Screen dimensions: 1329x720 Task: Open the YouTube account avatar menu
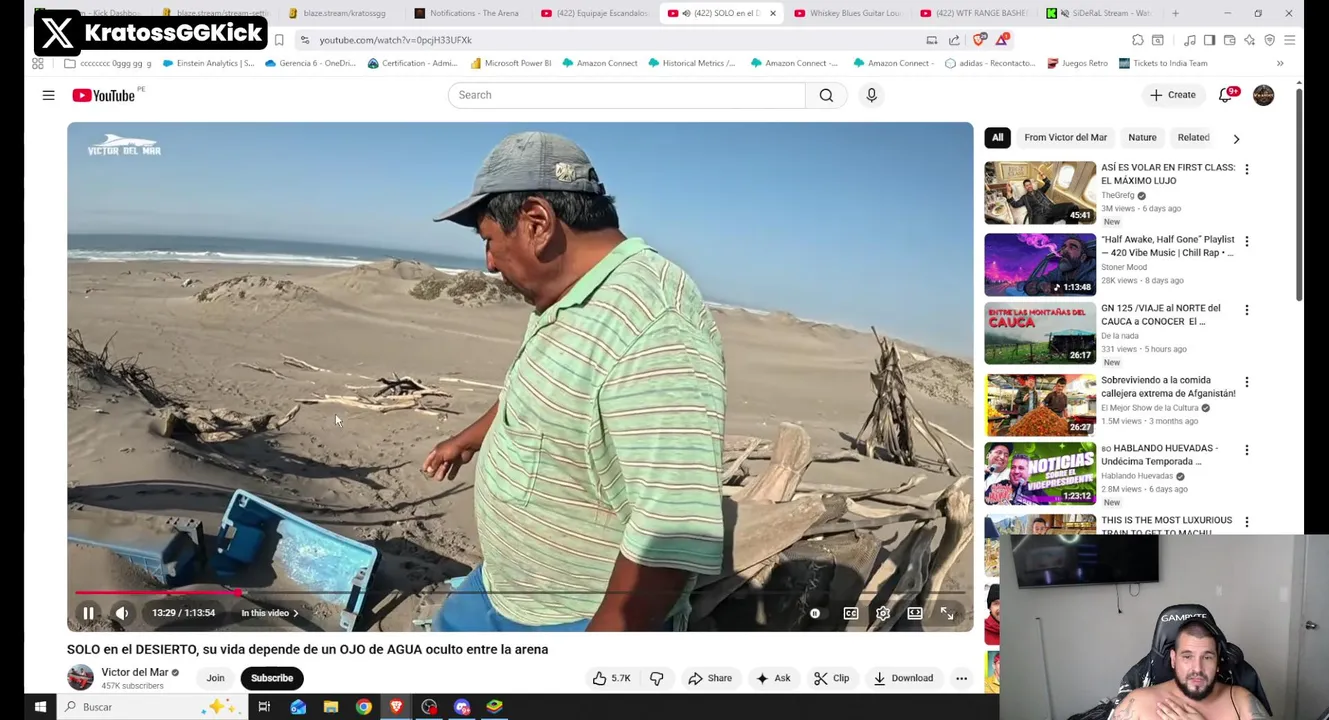pyautogui.click(x=1263, y=95)
